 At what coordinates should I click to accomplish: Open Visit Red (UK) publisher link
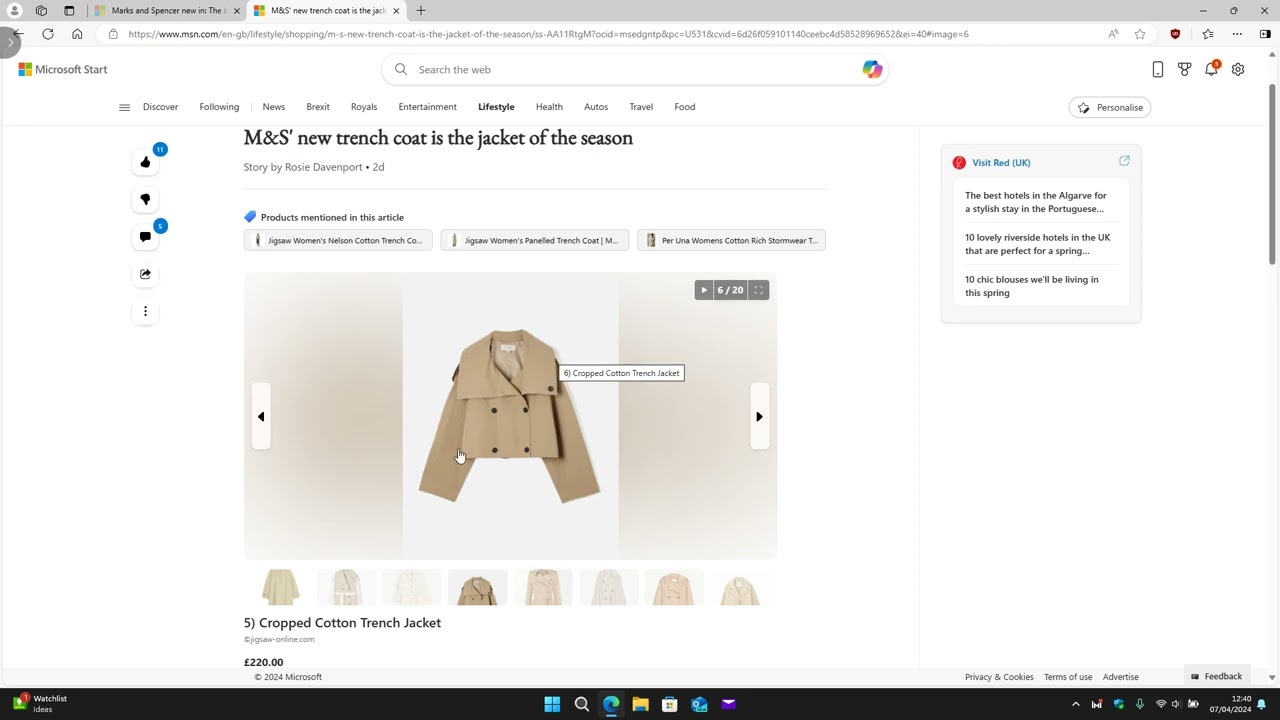coord(1001,162)
